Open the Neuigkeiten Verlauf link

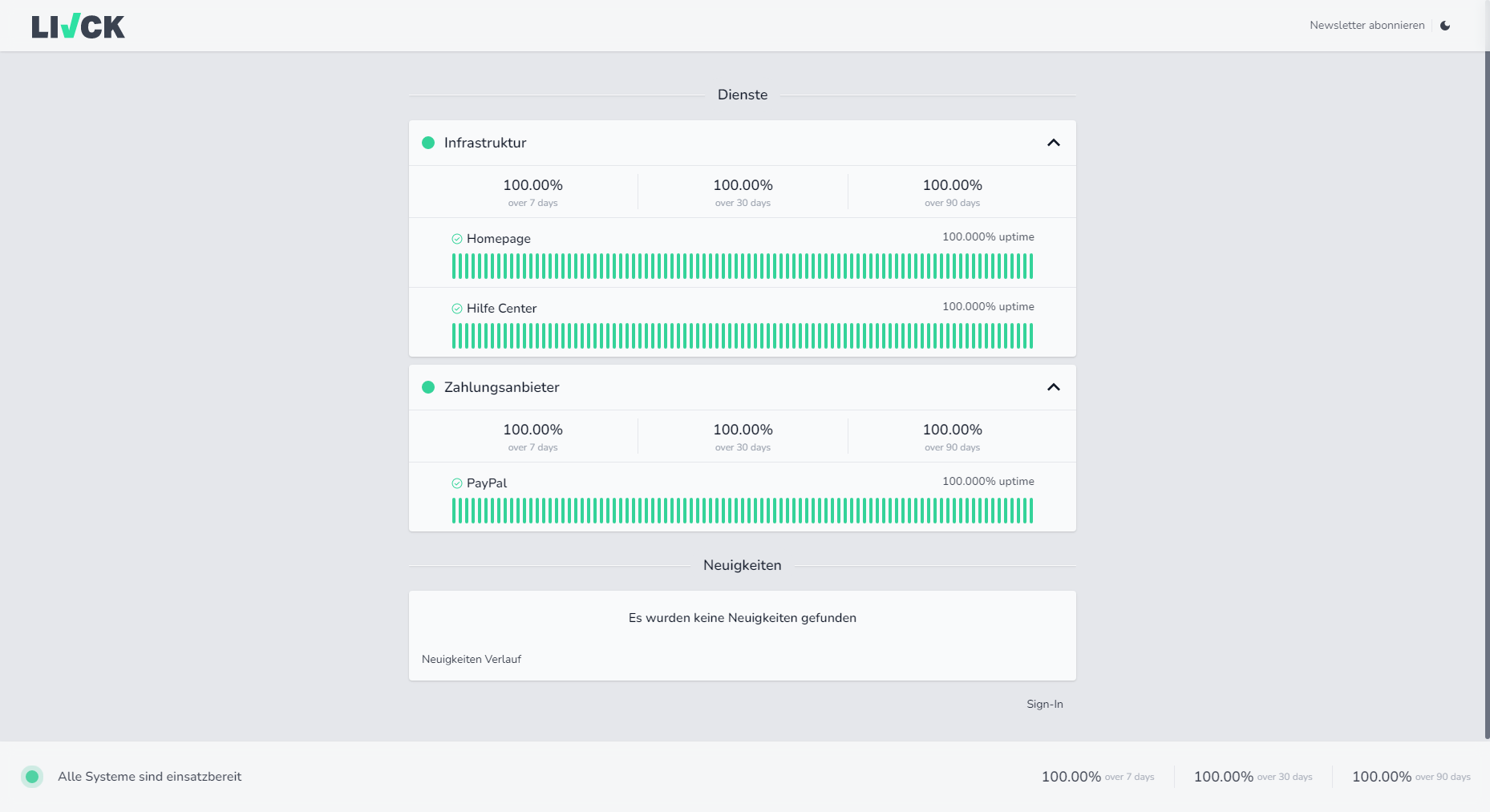pyautogui.click(x=472, y=659)
